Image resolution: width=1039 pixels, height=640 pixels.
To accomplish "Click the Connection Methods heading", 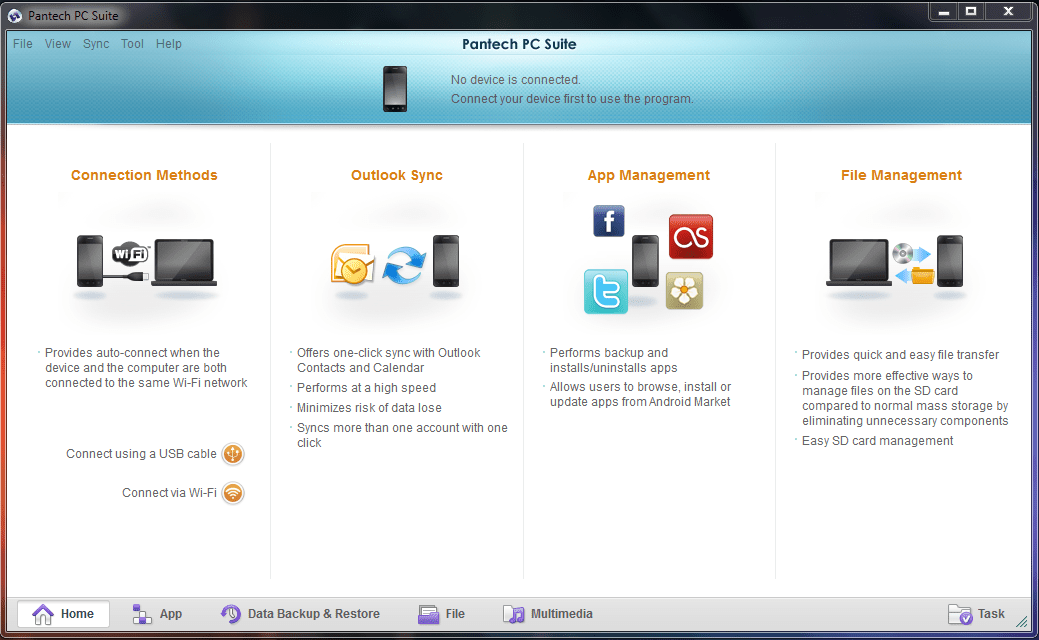I will (x=144, y=175).
